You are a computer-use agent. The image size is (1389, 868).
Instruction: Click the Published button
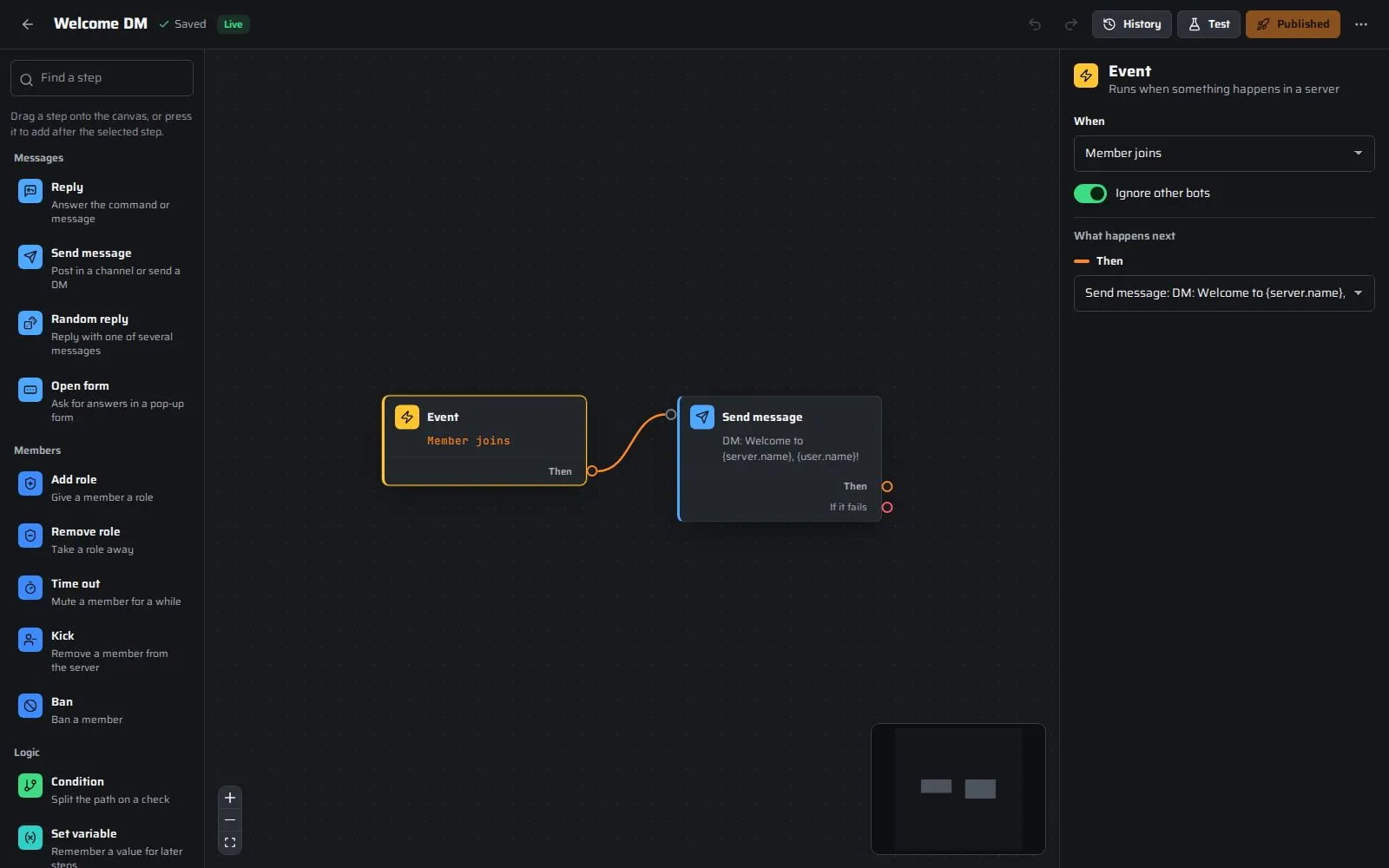(1293, 24)
